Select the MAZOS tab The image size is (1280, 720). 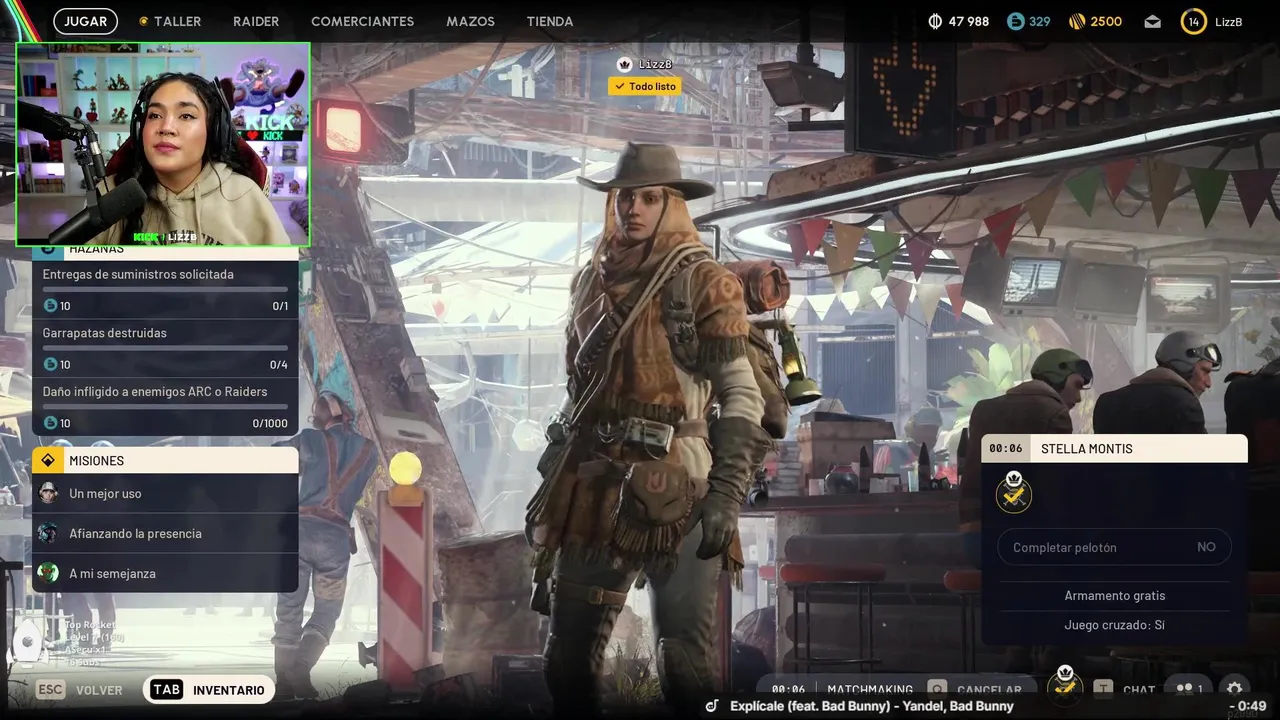click(x=470, y=21)
